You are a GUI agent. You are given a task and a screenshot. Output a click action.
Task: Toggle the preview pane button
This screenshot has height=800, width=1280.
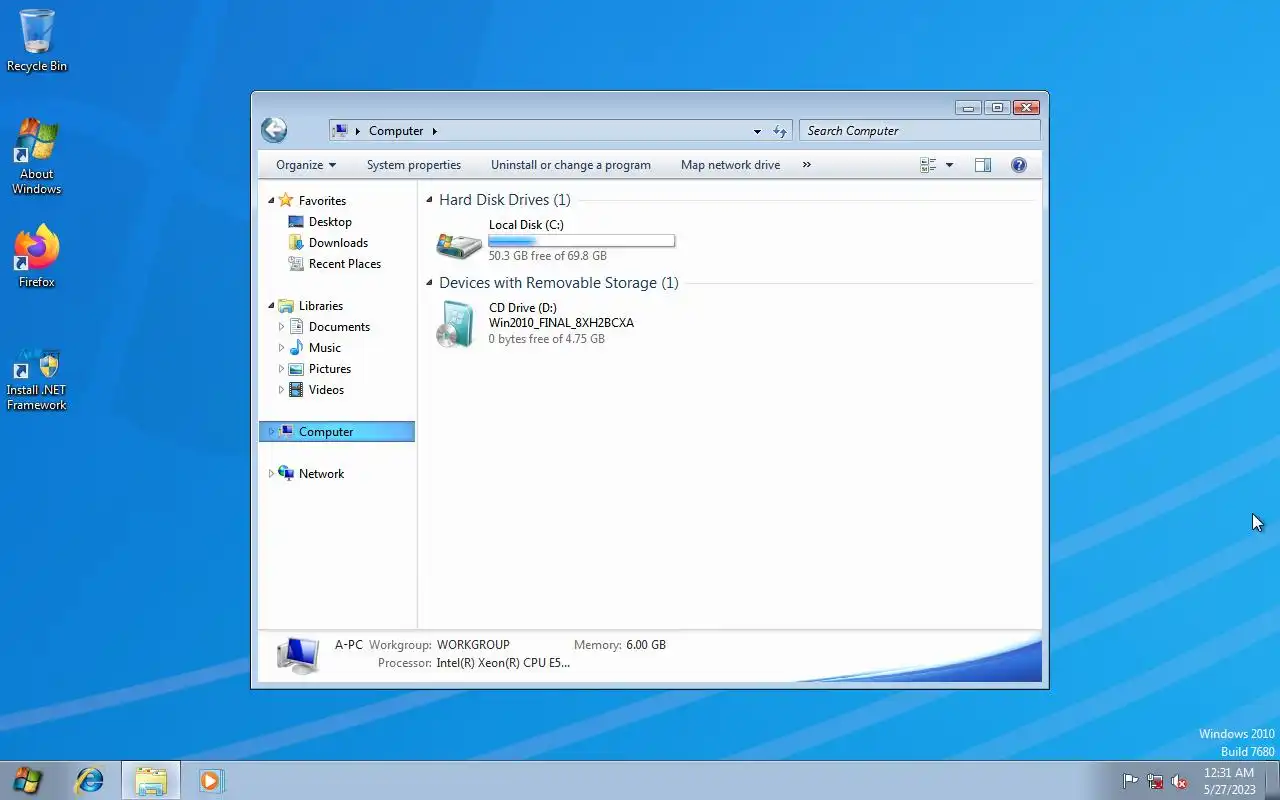[x=983, y=165]
